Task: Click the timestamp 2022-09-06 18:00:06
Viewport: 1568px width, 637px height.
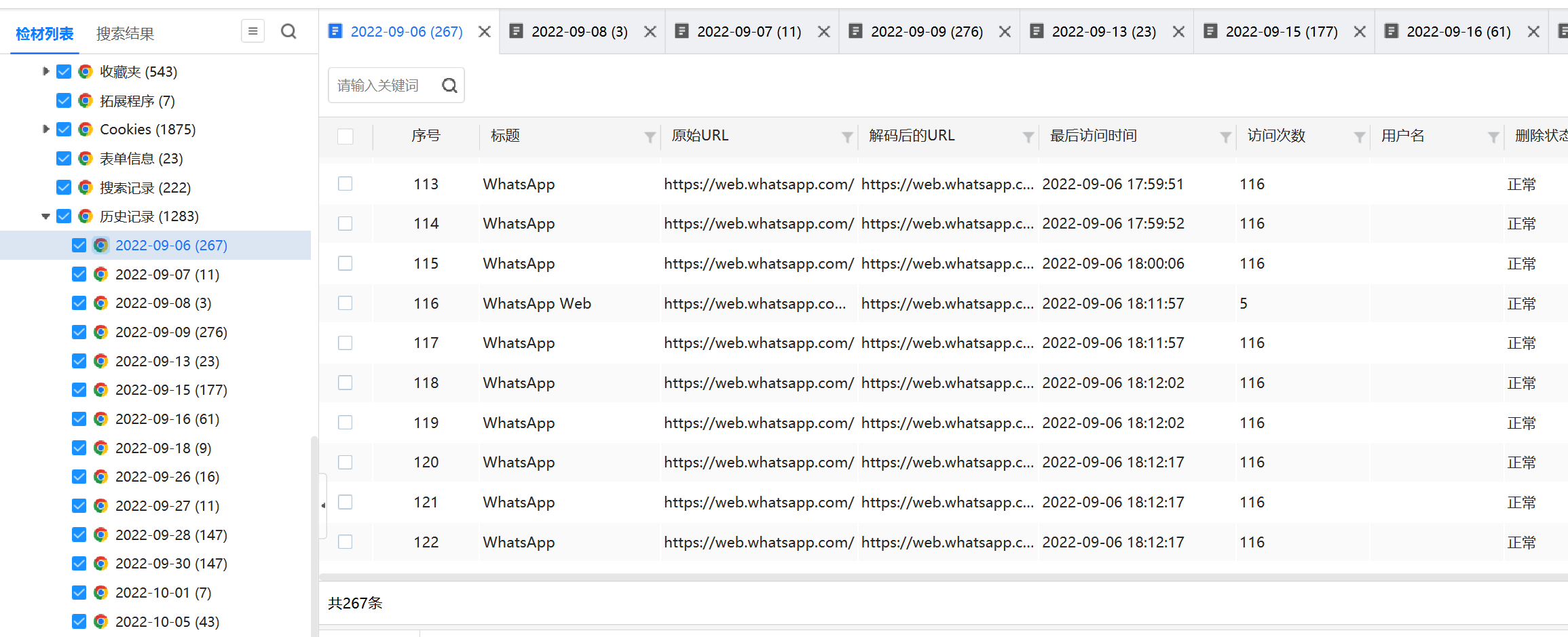Action: click(1113, 263)
